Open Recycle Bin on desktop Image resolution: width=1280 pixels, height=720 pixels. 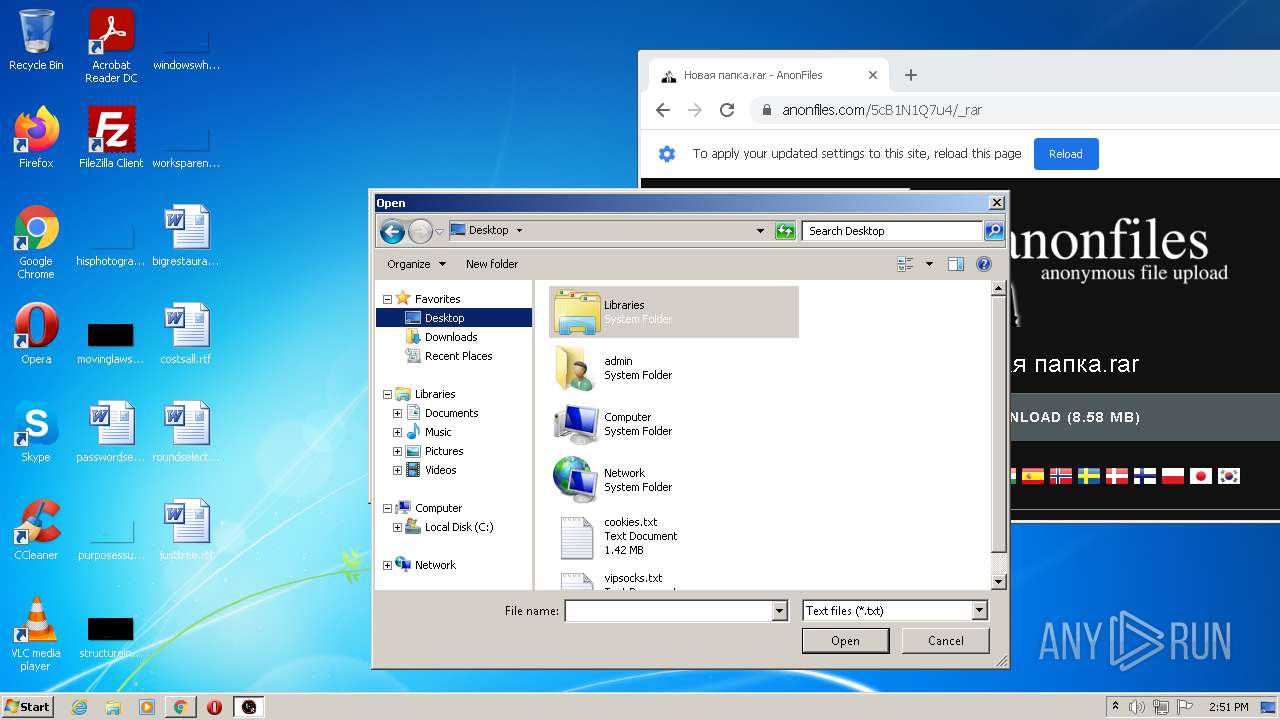pos(36,41)
